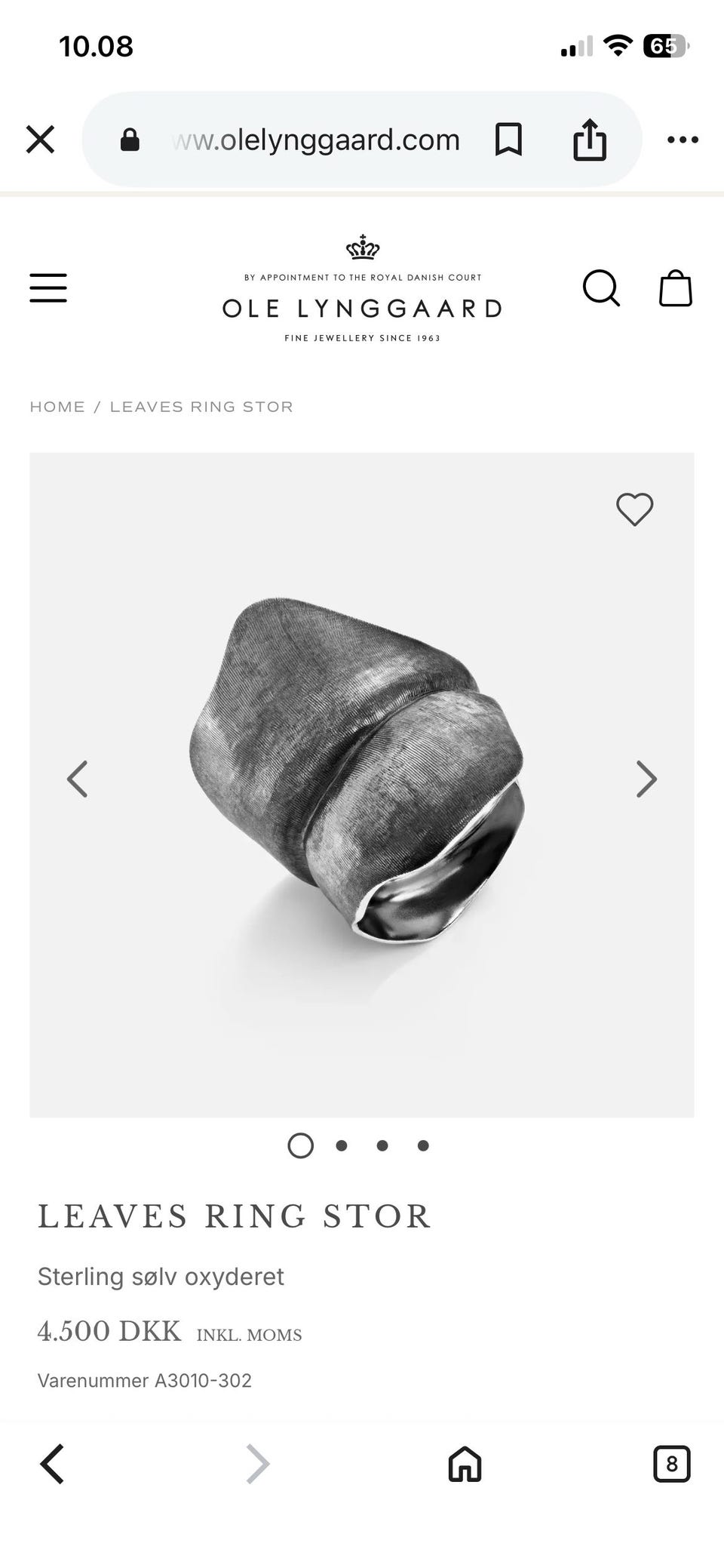The image size is (724, 1568).
Task: Open the shopping bag
Action: coord(675,288)
